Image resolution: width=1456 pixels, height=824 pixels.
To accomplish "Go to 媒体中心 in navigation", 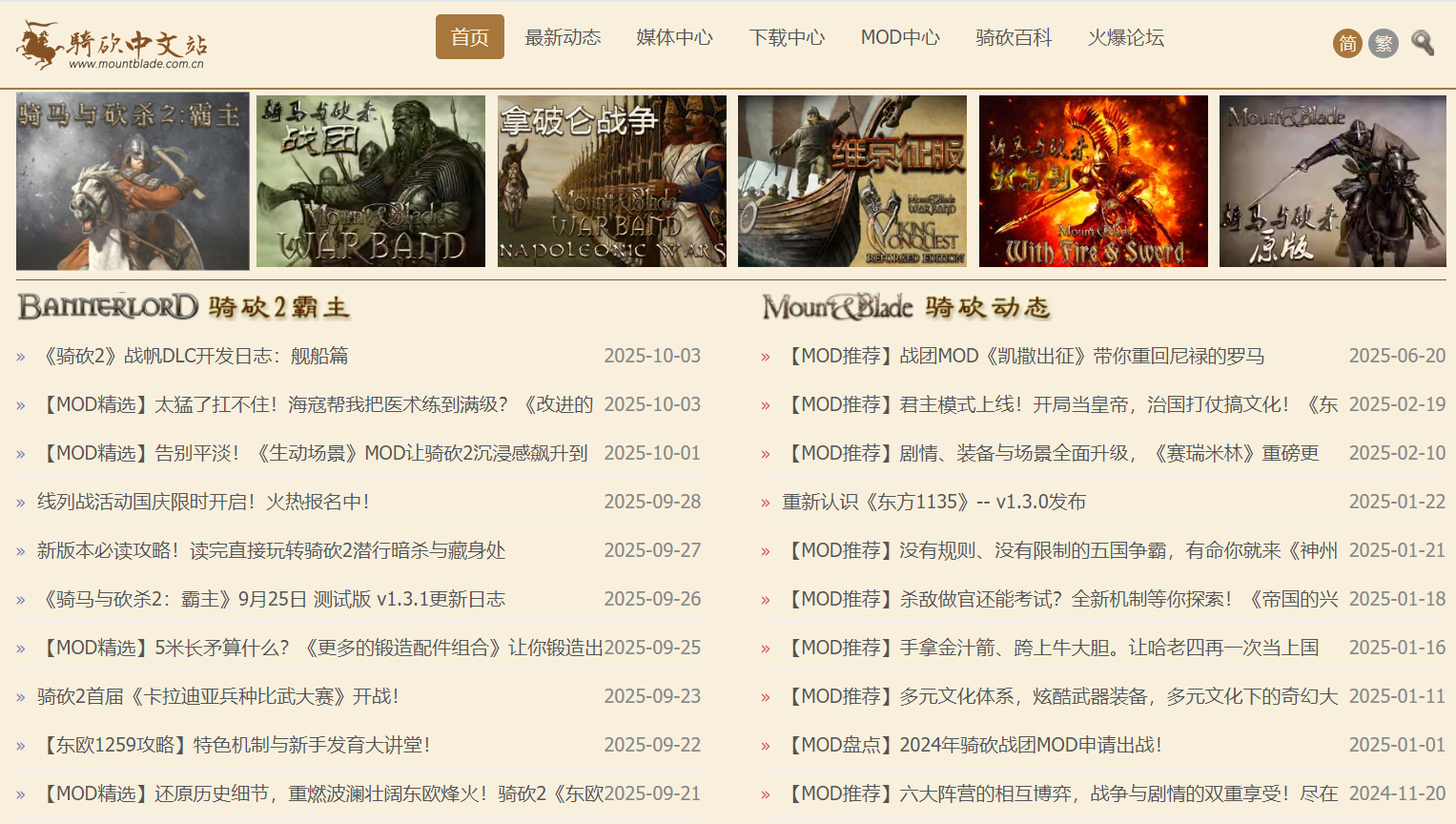I will point(674,37).
